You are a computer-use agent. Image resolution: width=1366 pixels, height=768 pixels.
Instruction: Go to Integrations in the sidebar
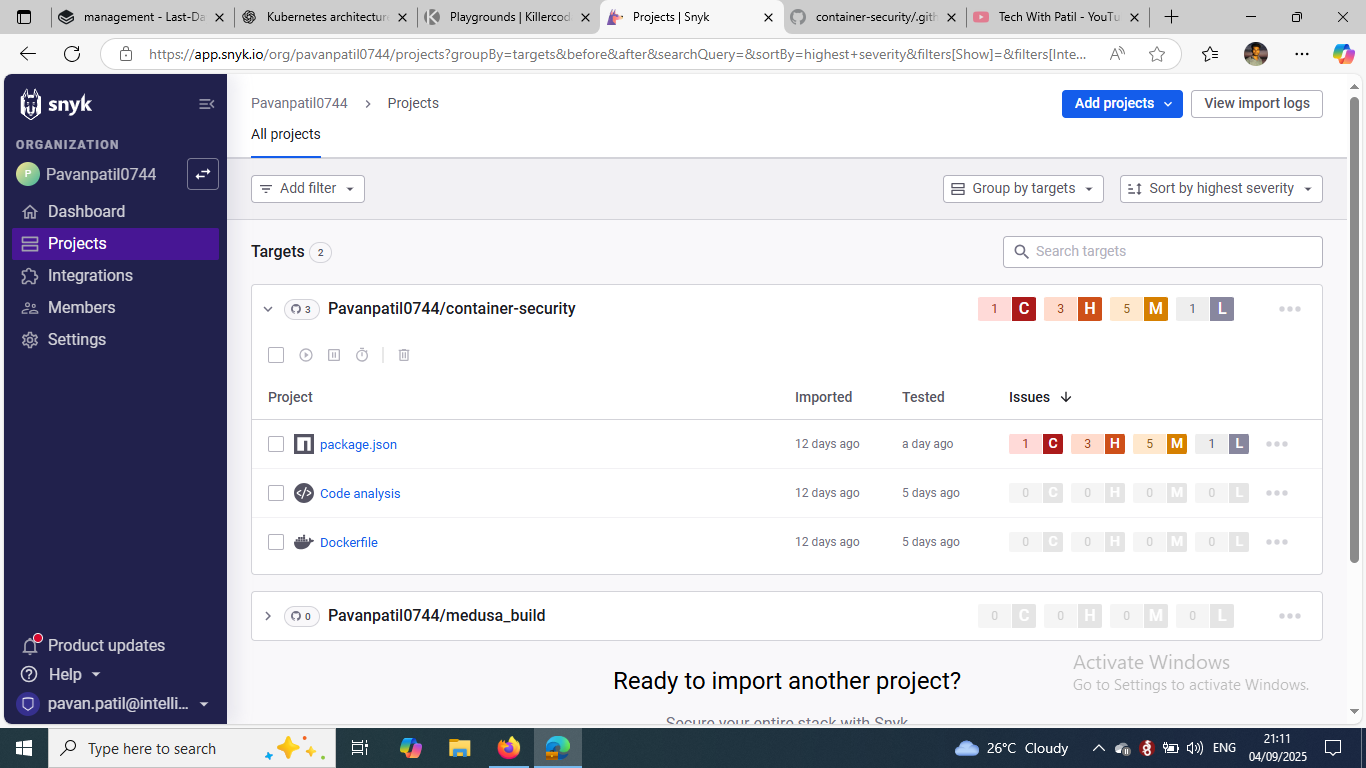(x=90, y=275)
